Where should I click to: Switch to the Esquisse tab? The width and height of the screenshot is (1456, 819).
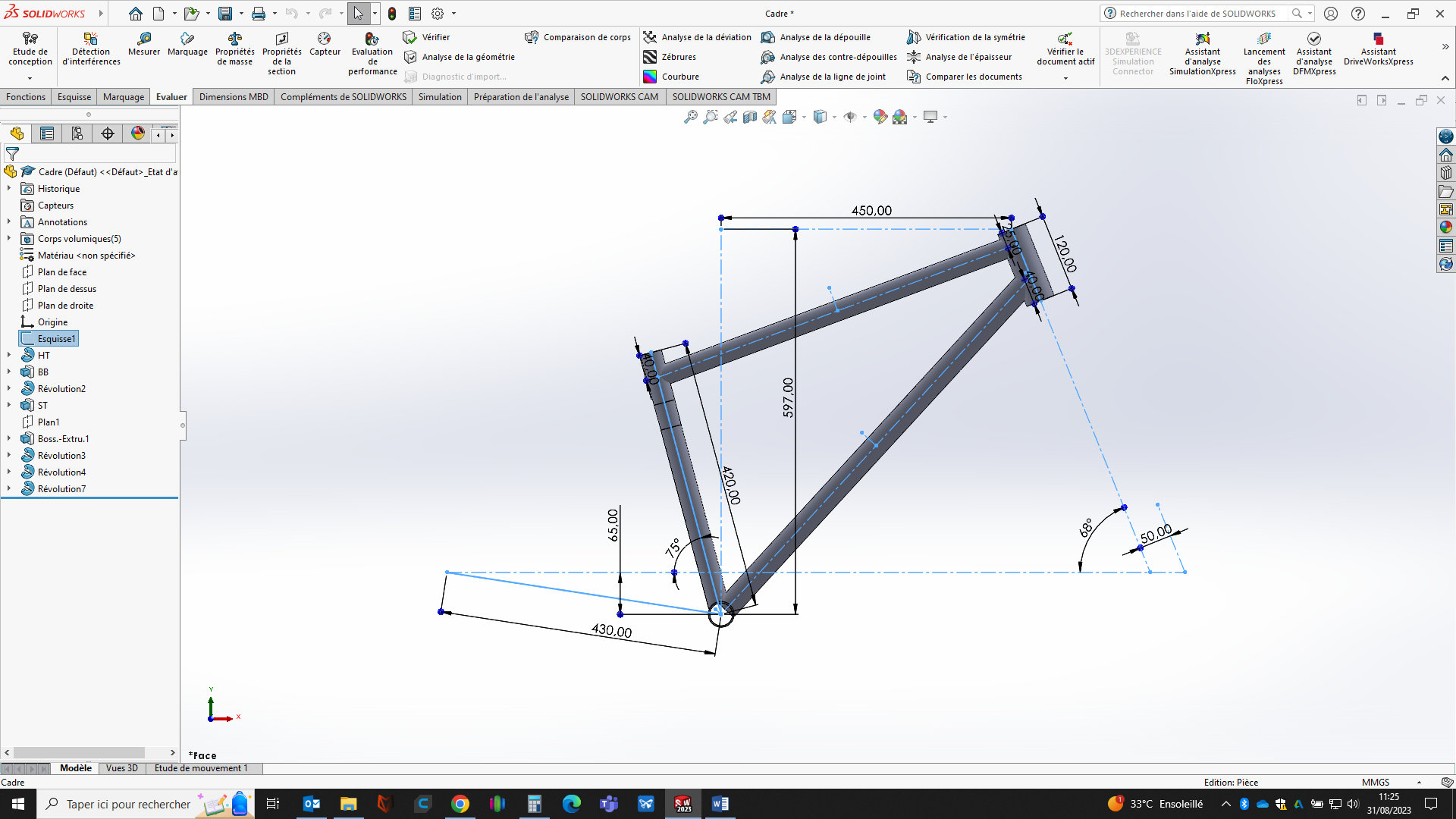[x=74, y=97]
